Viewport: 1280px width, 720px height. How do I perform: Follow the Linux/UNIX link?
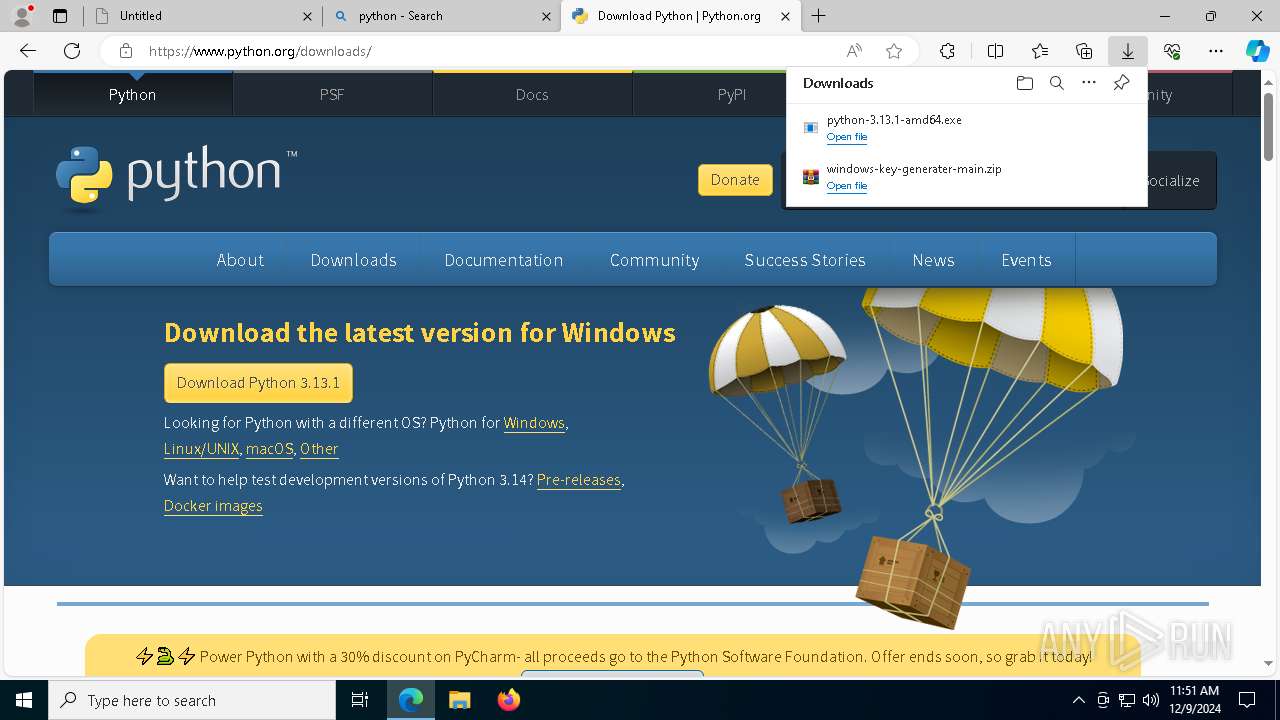[201, 449]
